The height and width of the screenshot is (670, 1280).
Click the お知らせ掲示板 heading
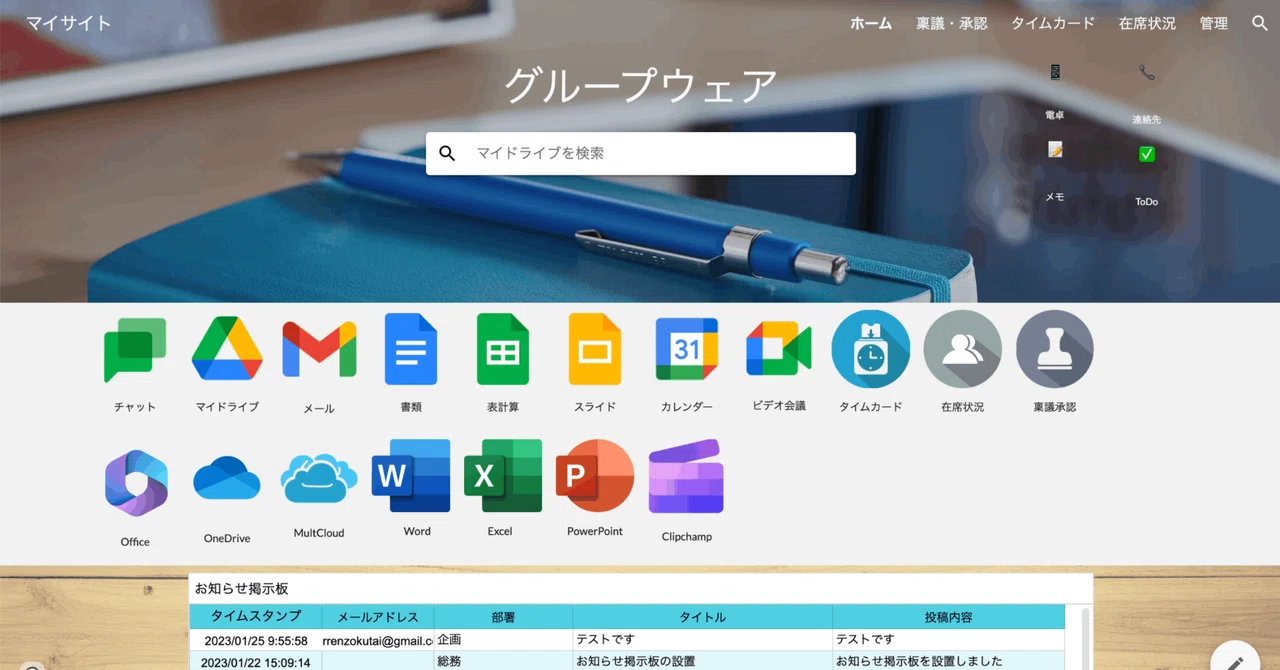click(242, 589)
